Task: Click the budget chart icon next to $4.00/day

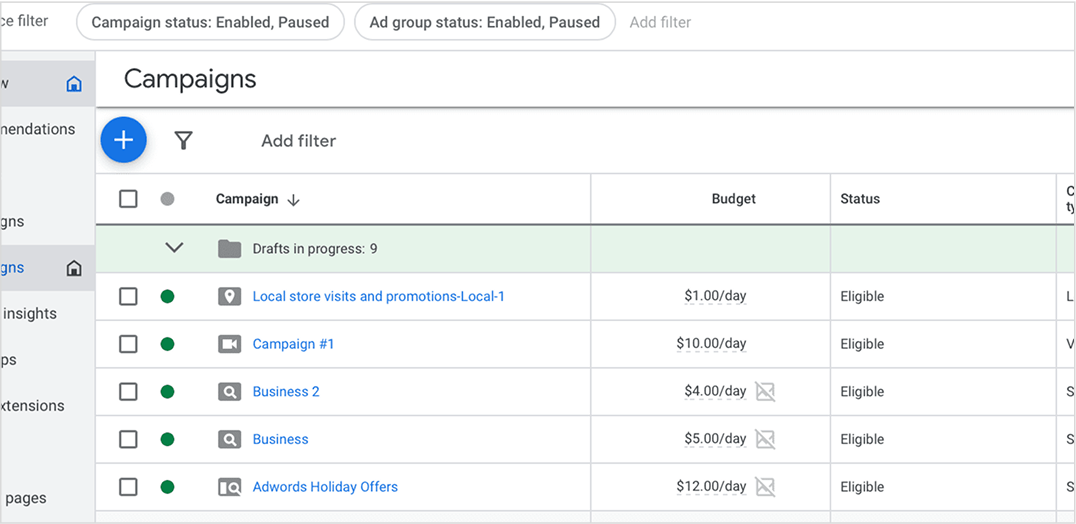Action: pyautogui.click(x=765, y=392)
